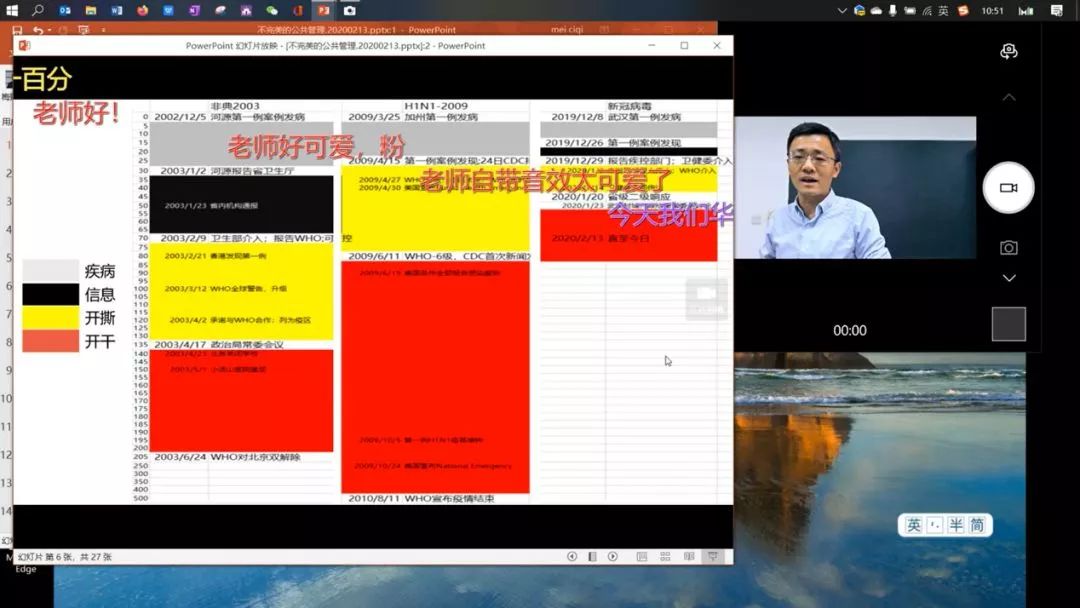This screenshot has height=608, width=1080.
Task: Expand the panel using the upward chevron
Action: pyautogui.click(x=1007, y=96)
